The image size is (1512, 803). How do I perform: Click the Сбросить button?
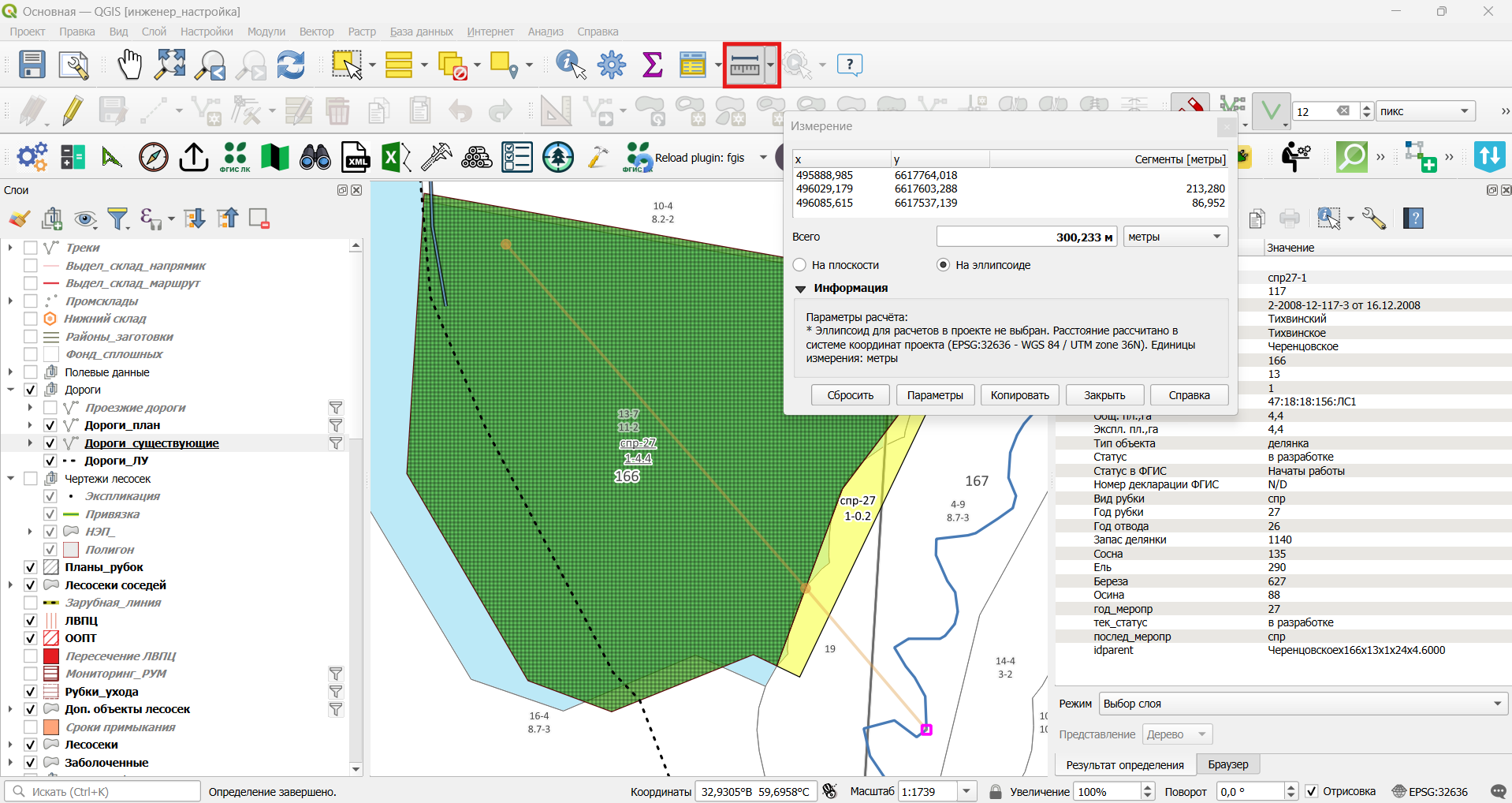click(x=851, y=395)
